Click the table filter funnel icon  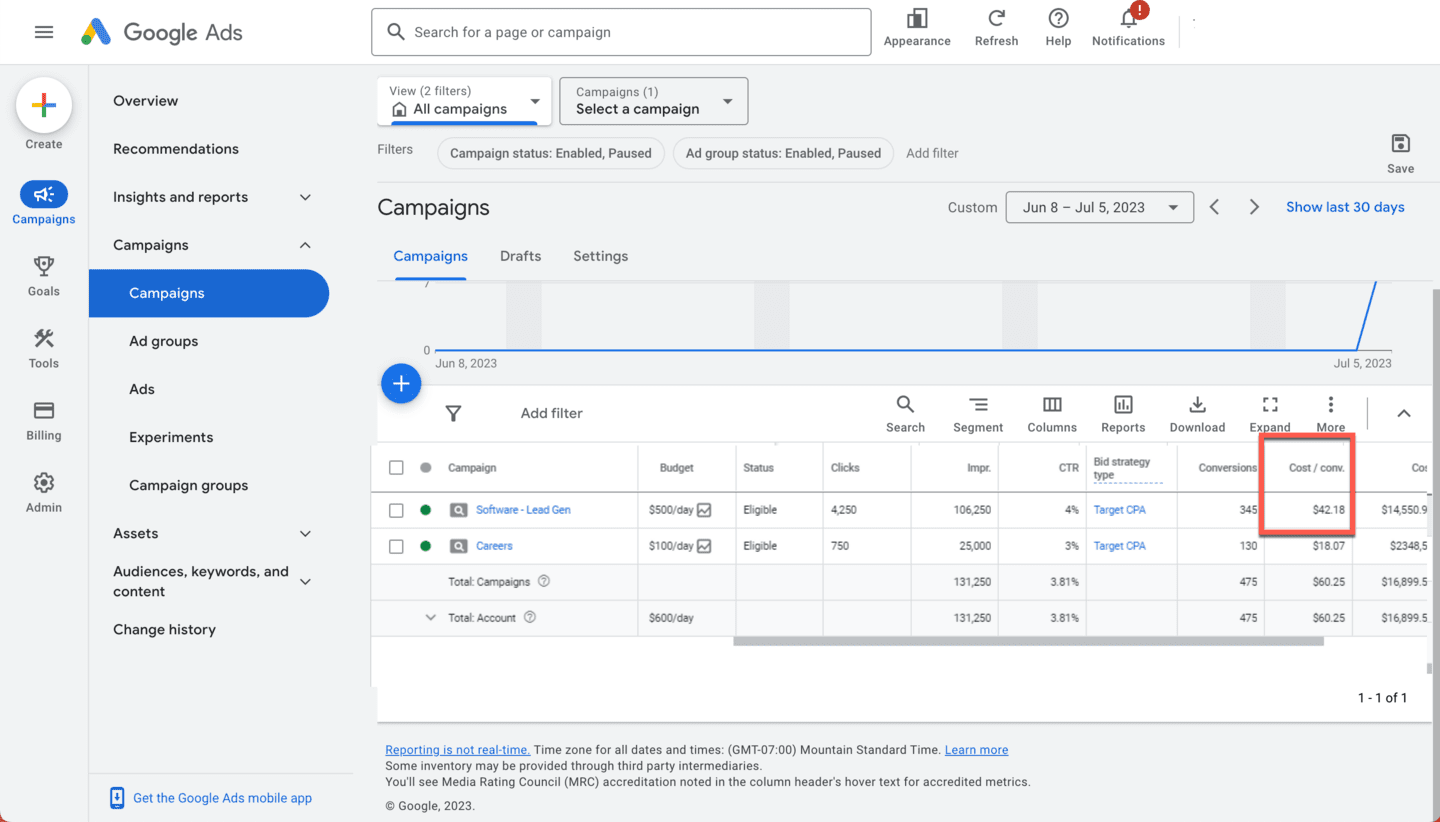coord(453,413)
